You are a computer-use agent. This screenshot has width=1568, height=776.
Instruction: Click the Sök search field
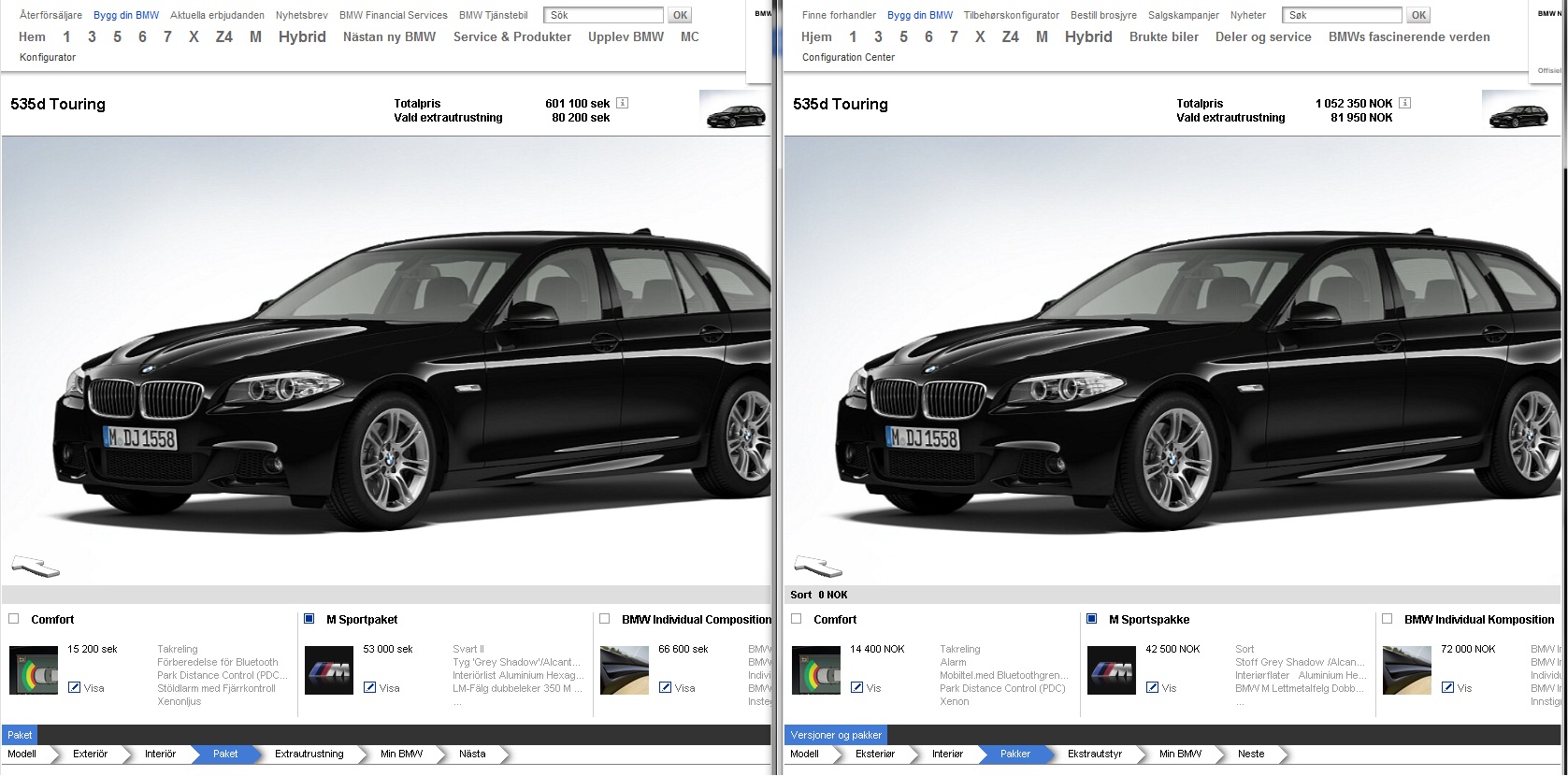tap(604, 15)
